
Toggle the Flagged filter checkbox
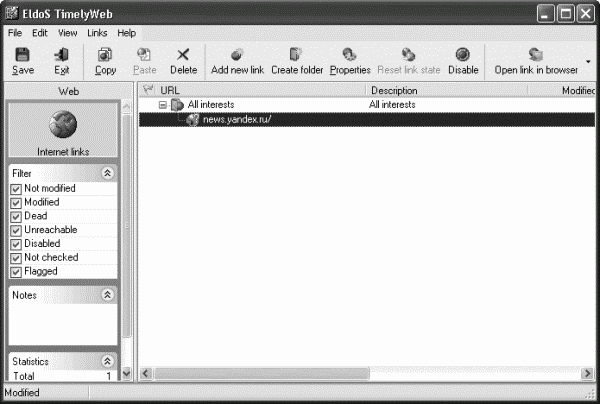coord(16,272)
